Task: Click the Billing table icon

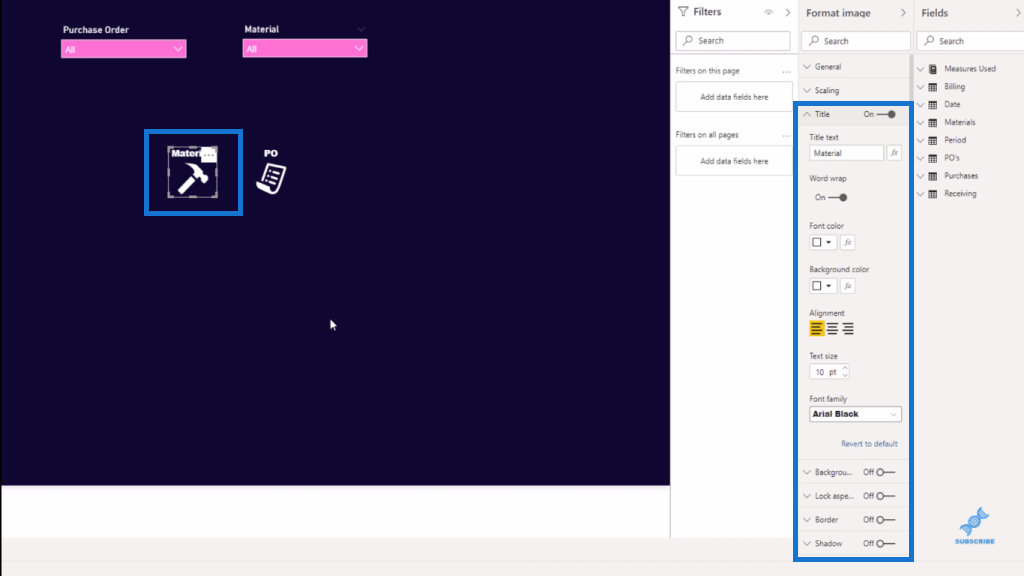Action: tap(933, 87)
